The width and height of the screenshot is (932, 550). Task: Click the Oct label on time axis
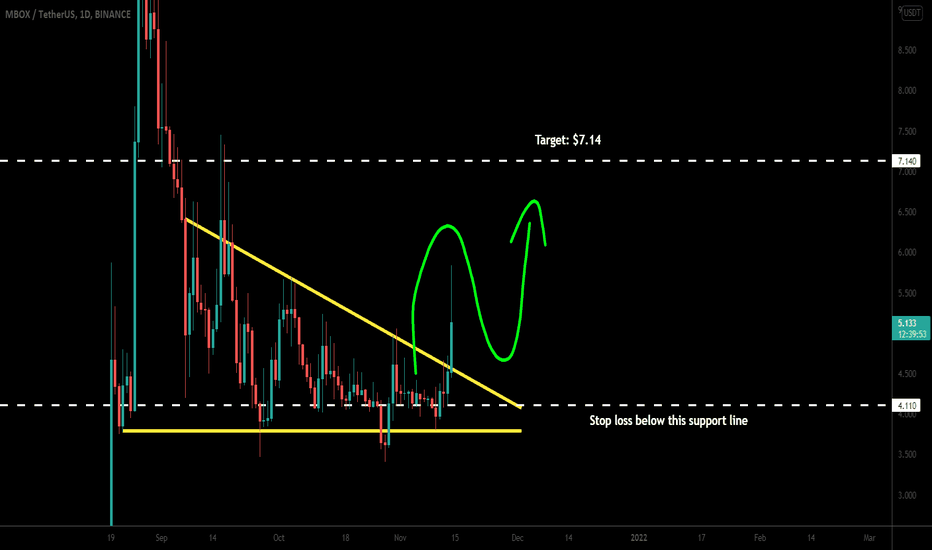tap(279, 538)
